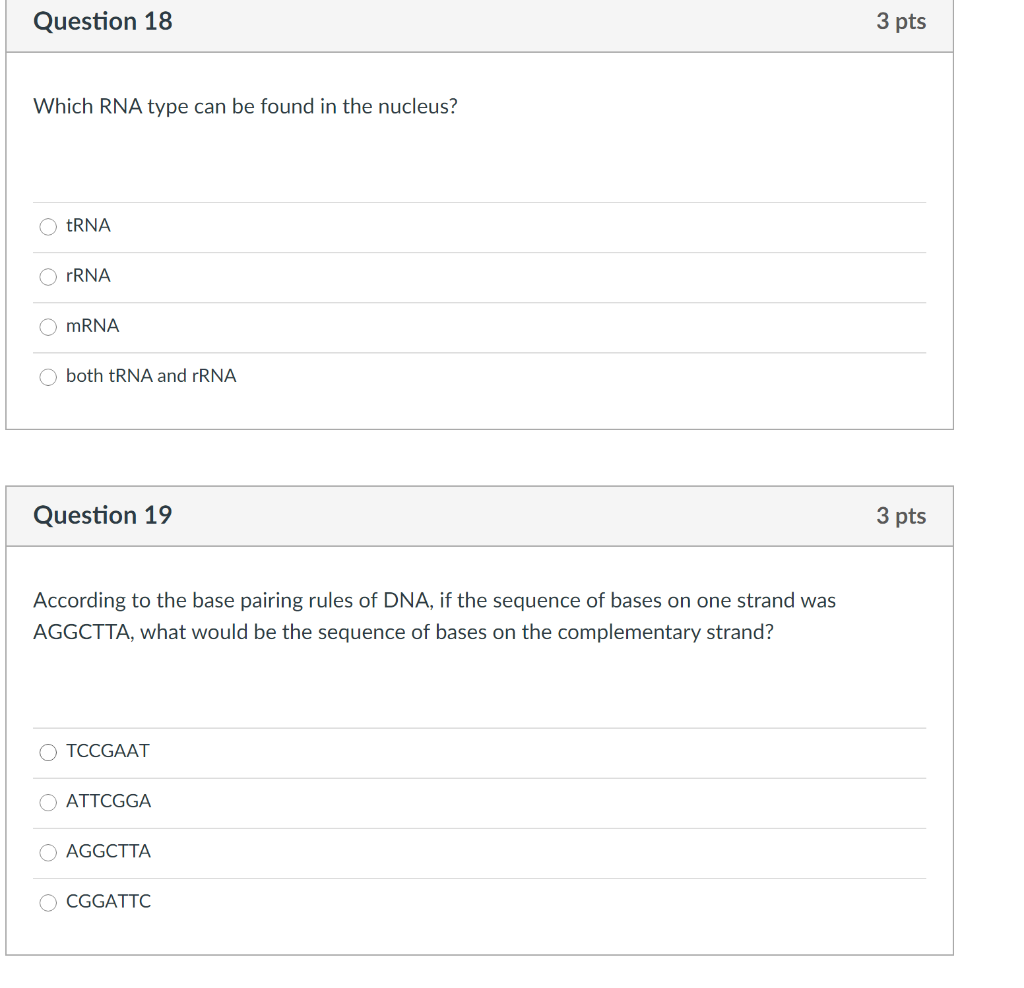Click the Question 19 prompt text
The width and height of the screenshot is (1024, 988).
tap(435, 615)
